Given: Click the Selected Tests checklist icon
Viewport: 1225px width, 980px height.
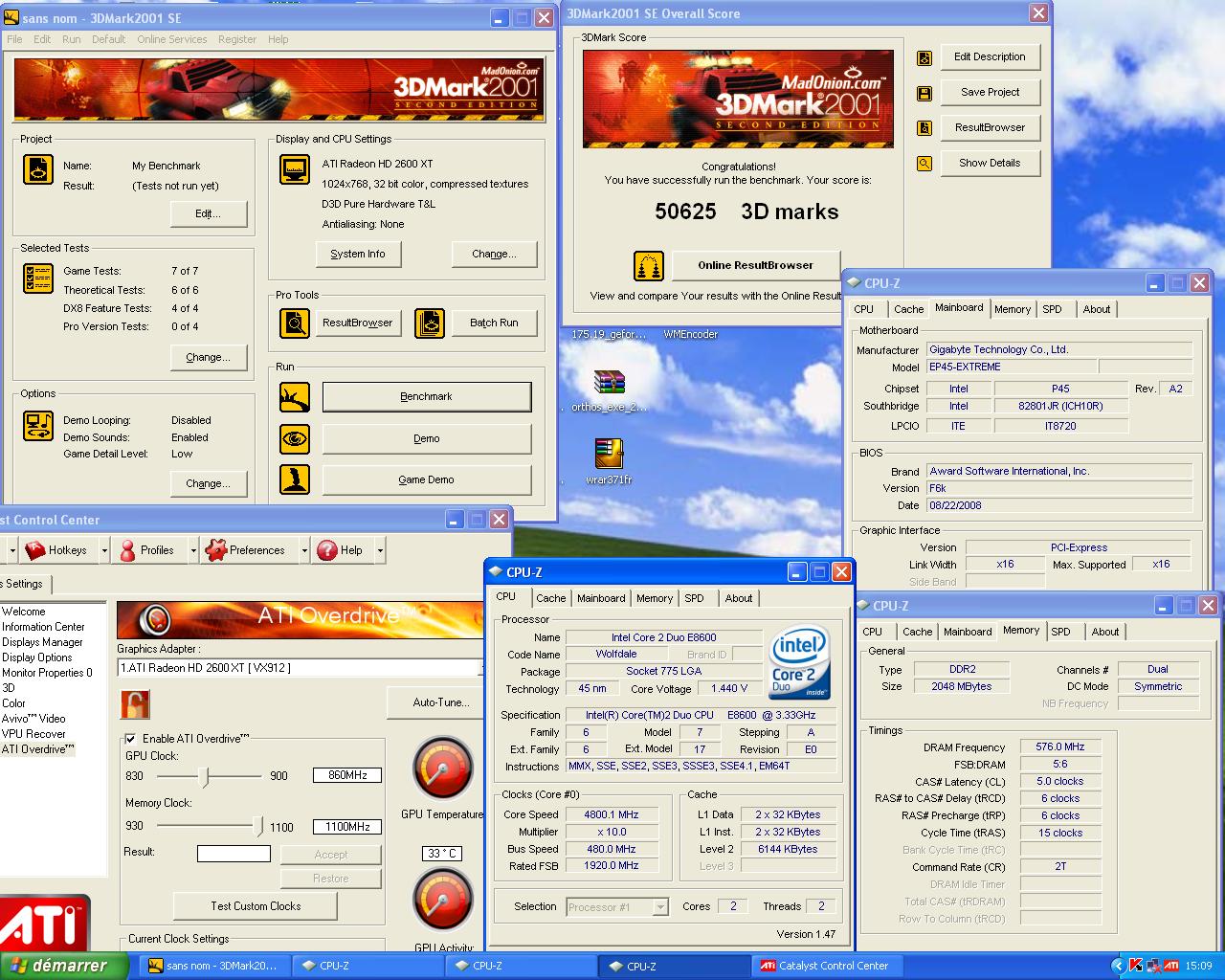Looking at the screenshot, I should [x=38, y=278].
